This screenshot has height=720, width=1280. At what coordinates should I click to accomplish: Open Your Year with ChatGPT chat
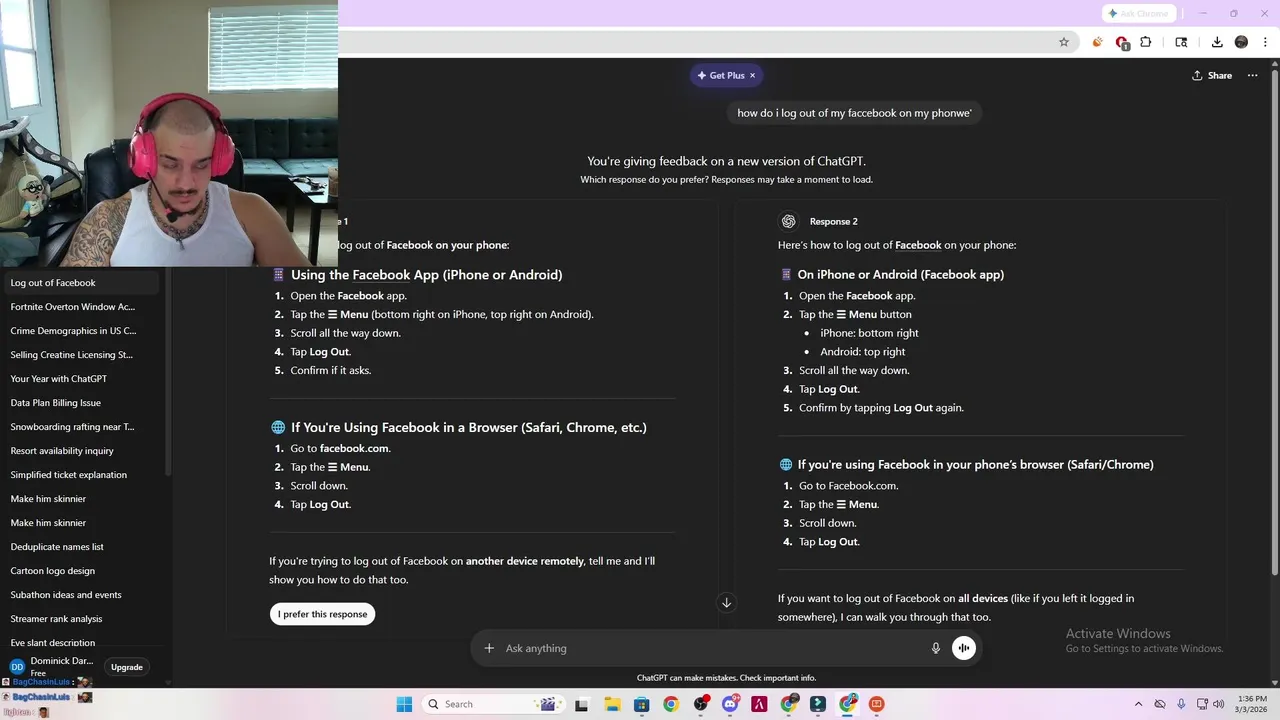tap(80, 379)
